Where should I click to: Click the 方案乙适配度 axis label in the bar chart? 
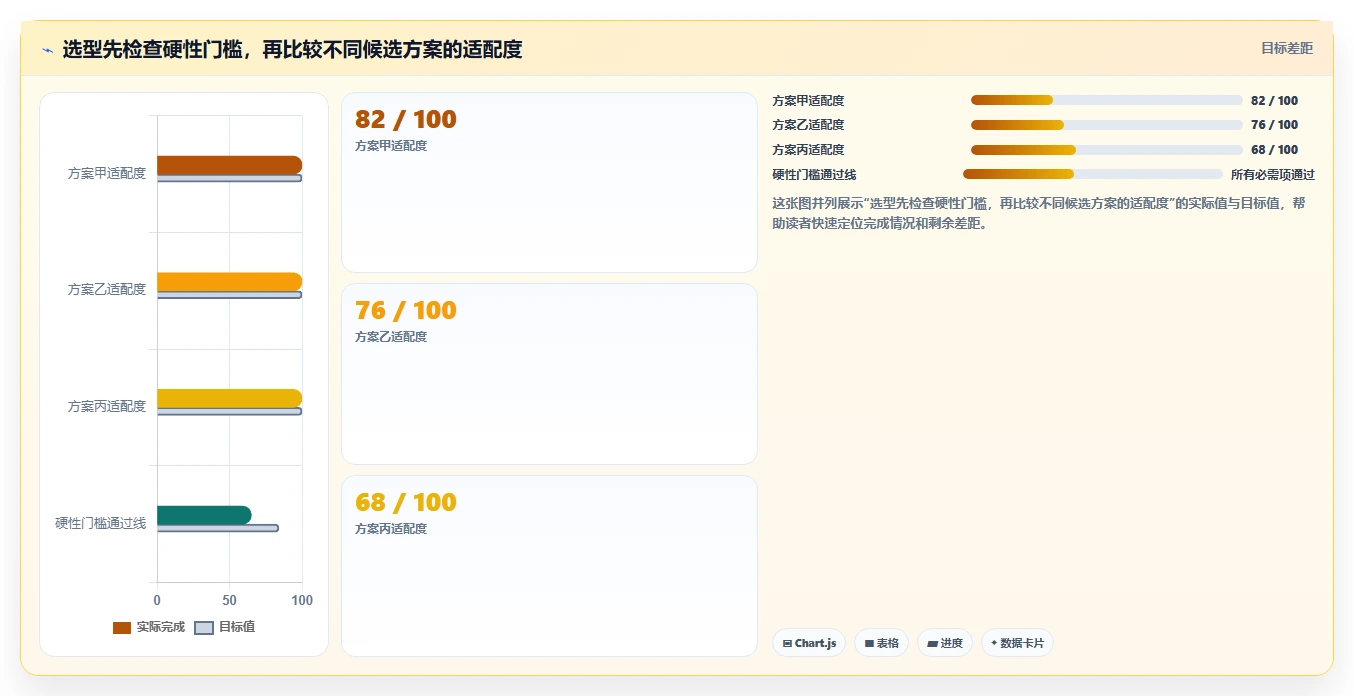click(107, 289)
